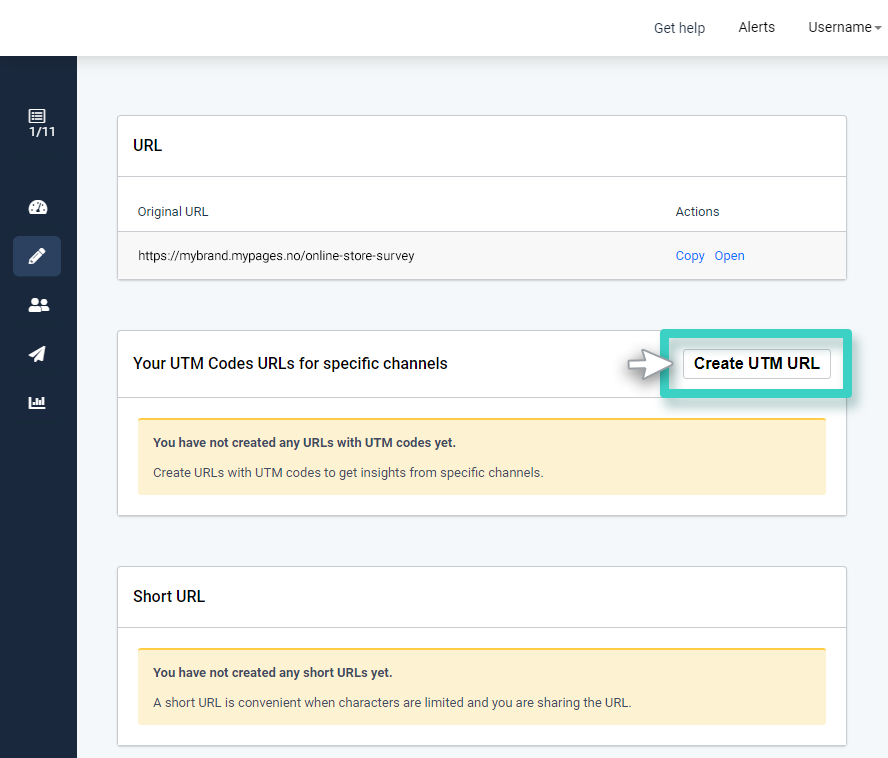Click the 'URL' card heading
The height and width of the screenshot is (758, 888).
(x=147, y=146)
